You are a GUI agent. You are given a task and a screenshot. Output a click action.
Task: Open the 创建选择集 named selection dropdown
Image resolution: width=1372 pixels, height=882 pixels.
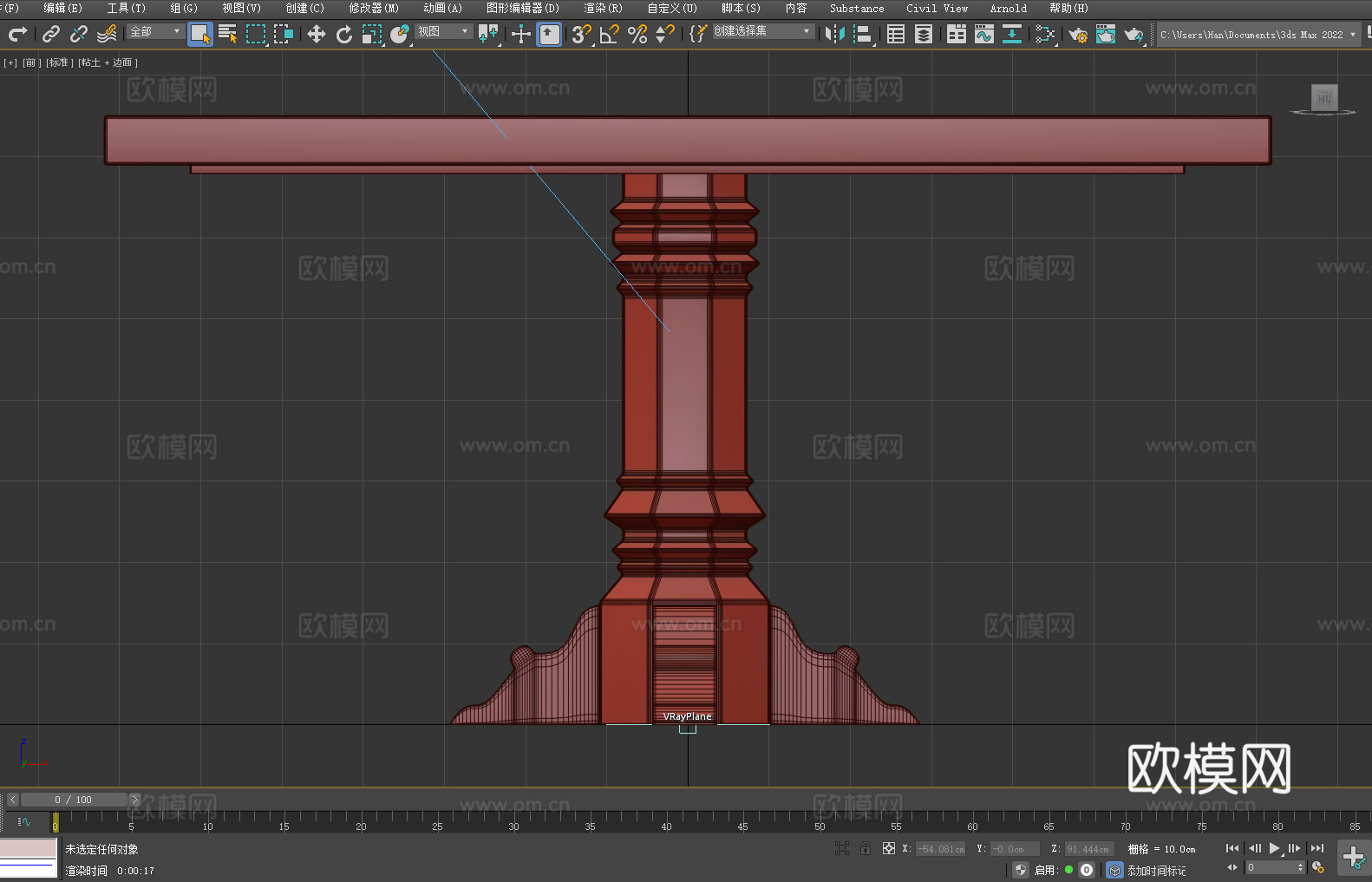point(762,31)
